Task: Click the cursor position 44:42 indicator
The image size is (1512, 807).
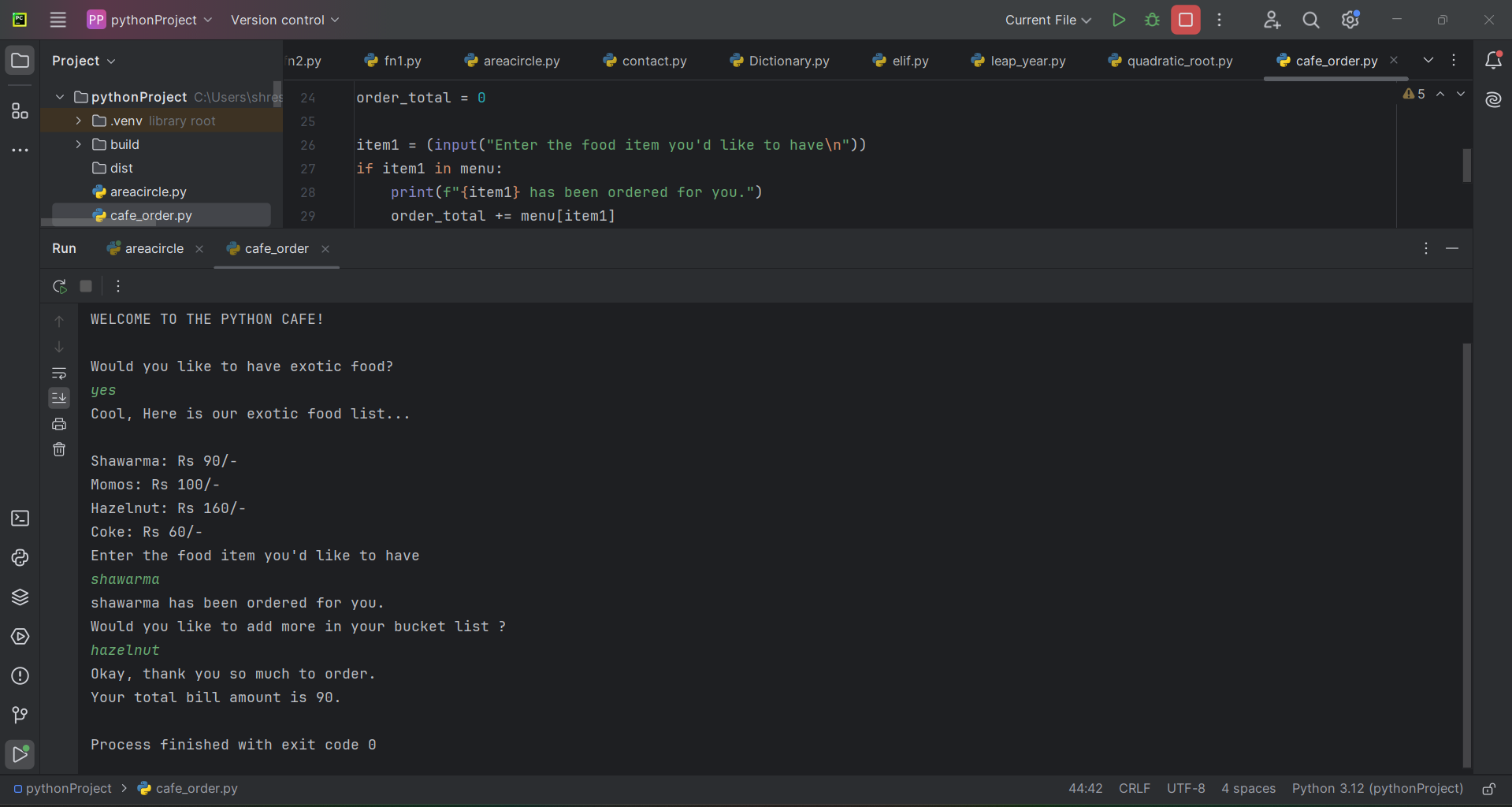Action: coord(1086,789)
